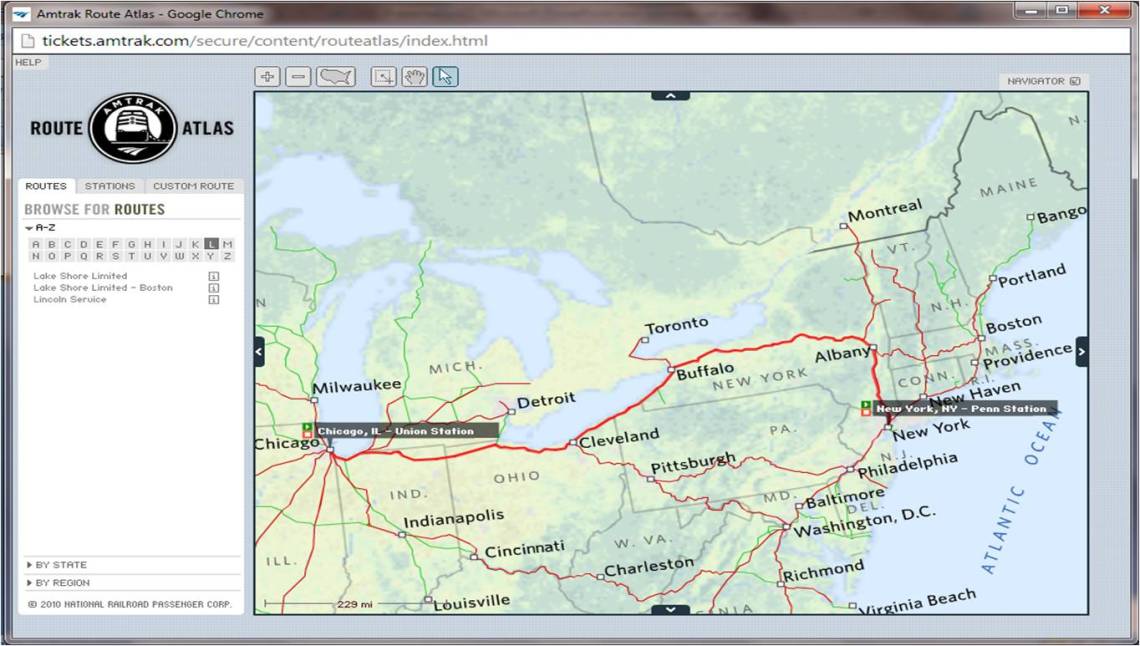
Task: Select the Zoom Out tool
Action: coord(297,76)
